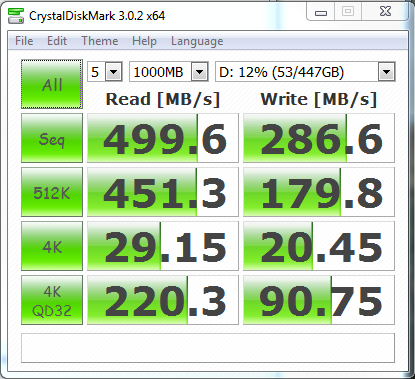Click the 512K write result 179.8
This screenshot has height=379, width=415.
tap(319, 192)
